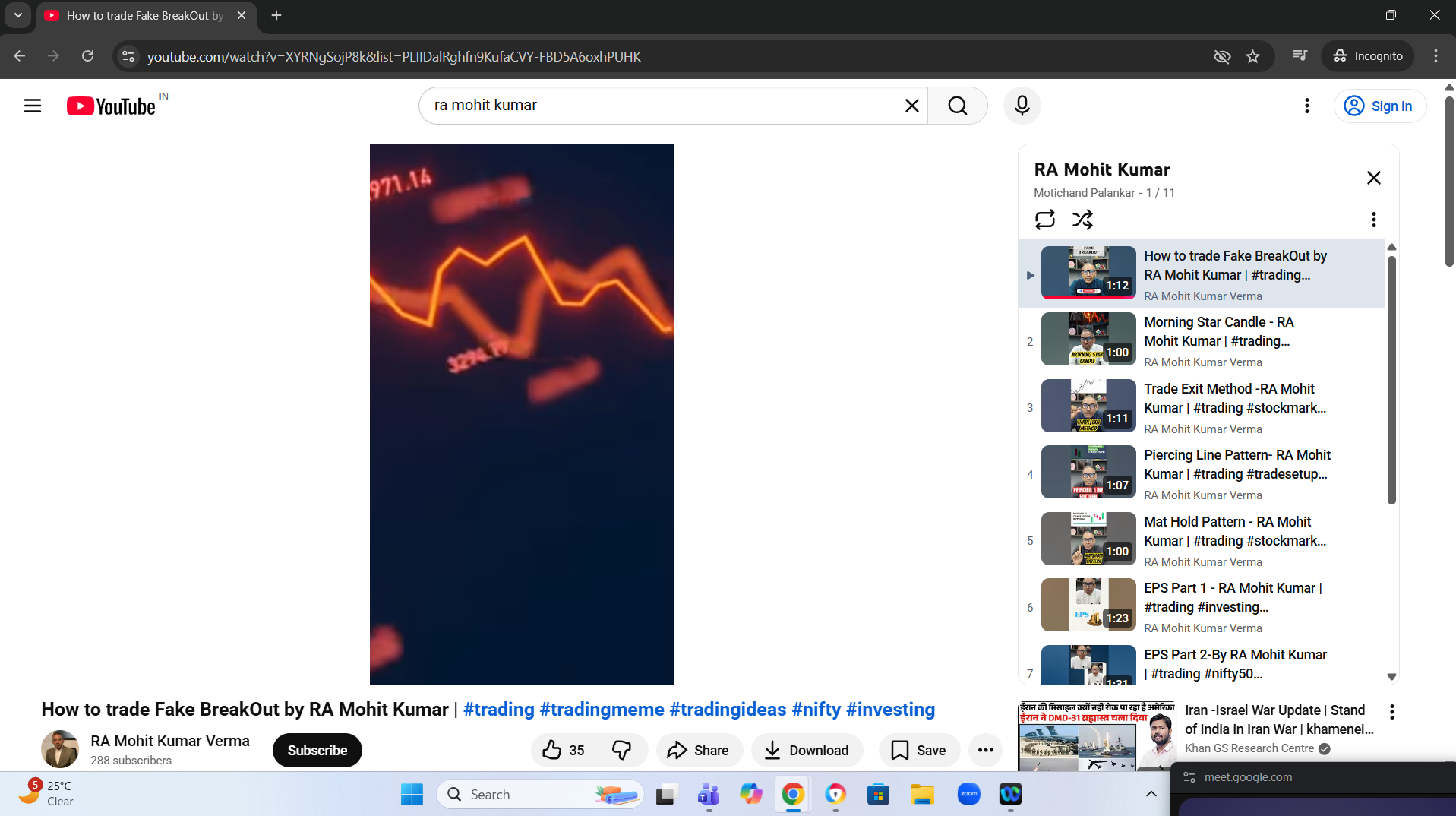Screen dimensions: 1456x816
Task: Toggle loop playlist
Action: pyautogui.click(x=1045, y=220)
